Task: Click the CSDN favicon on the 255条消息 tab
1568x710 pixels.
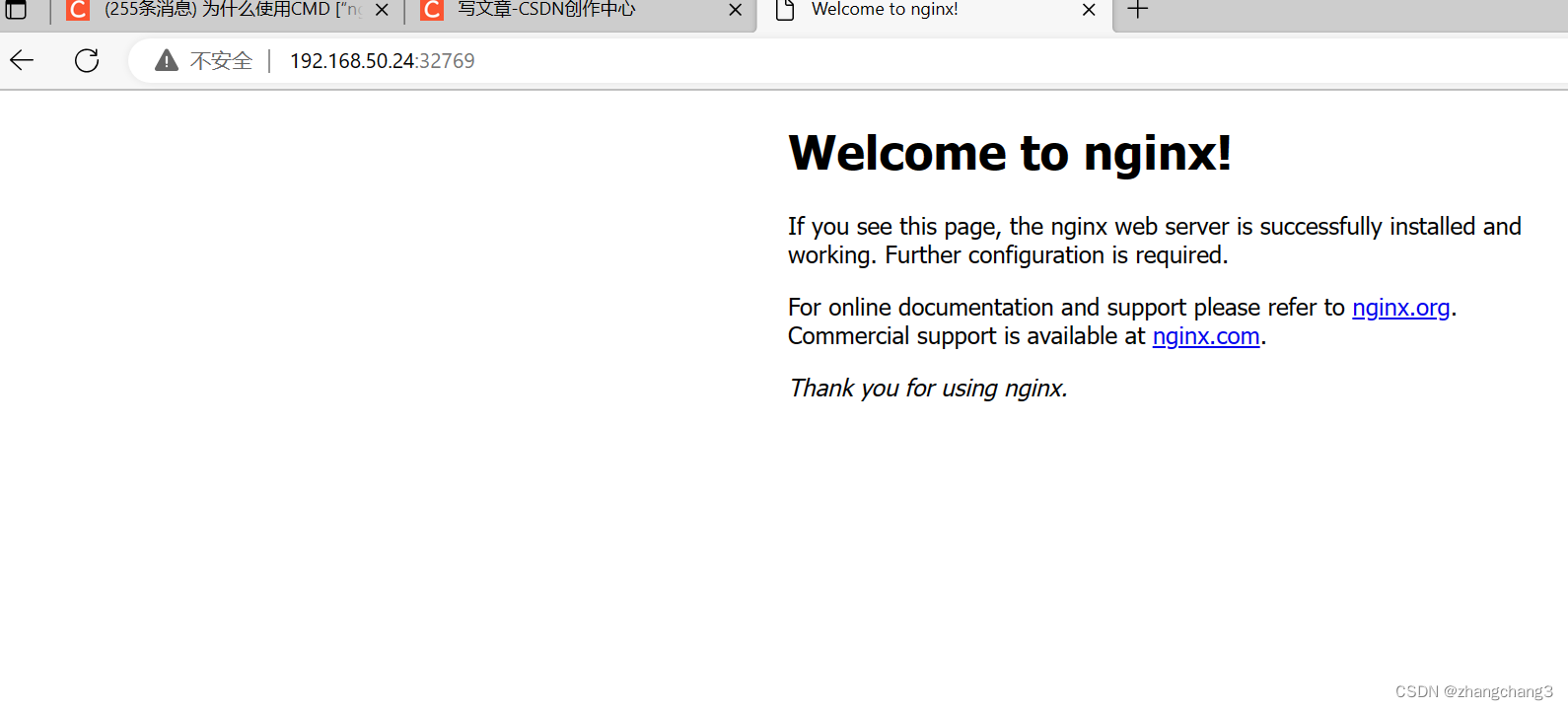Action: (x=78, y=10)
